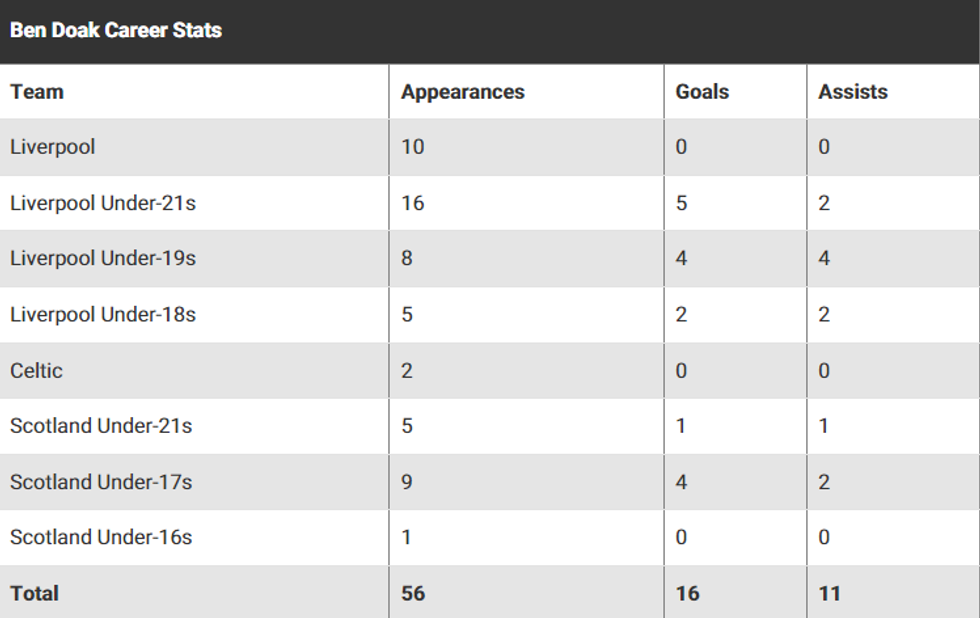Select the total goals value 16
Image resolution: width=980 pixels, height=618 pixels.
pos(688,593)
